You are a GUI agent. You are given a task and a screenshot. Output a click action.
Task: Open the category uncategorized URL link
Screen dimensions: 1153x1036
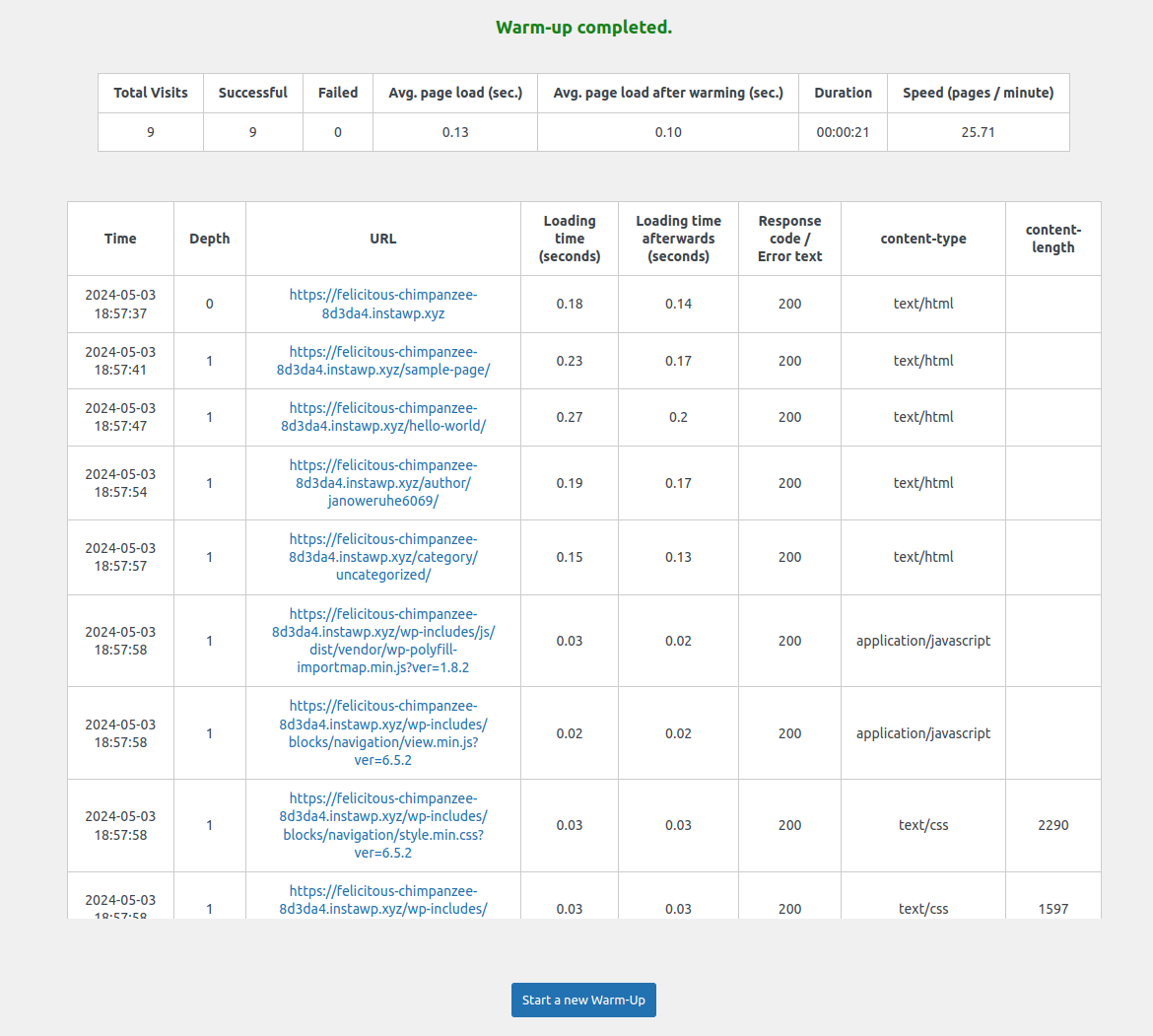point(383,557)
